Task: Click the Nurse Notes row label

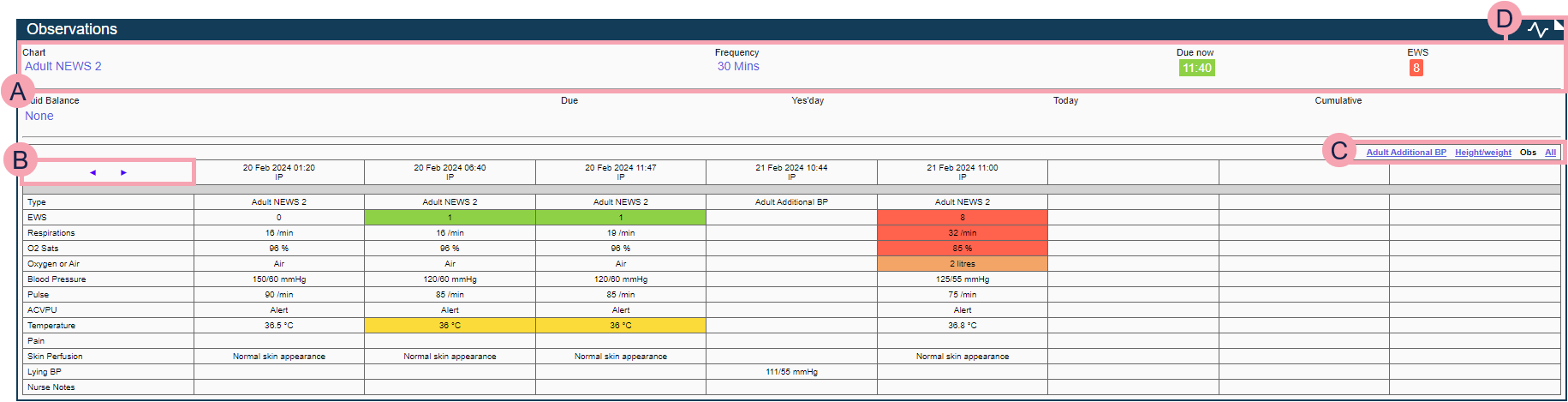Action: 51,387
